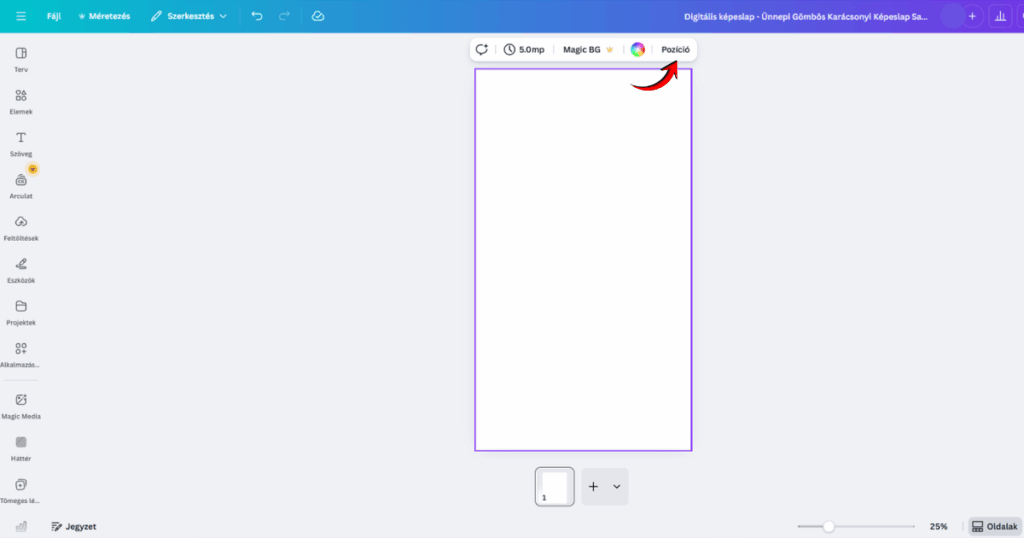
Task: Expand the Szerkesztés dropdown
Action: click(188, 16)
